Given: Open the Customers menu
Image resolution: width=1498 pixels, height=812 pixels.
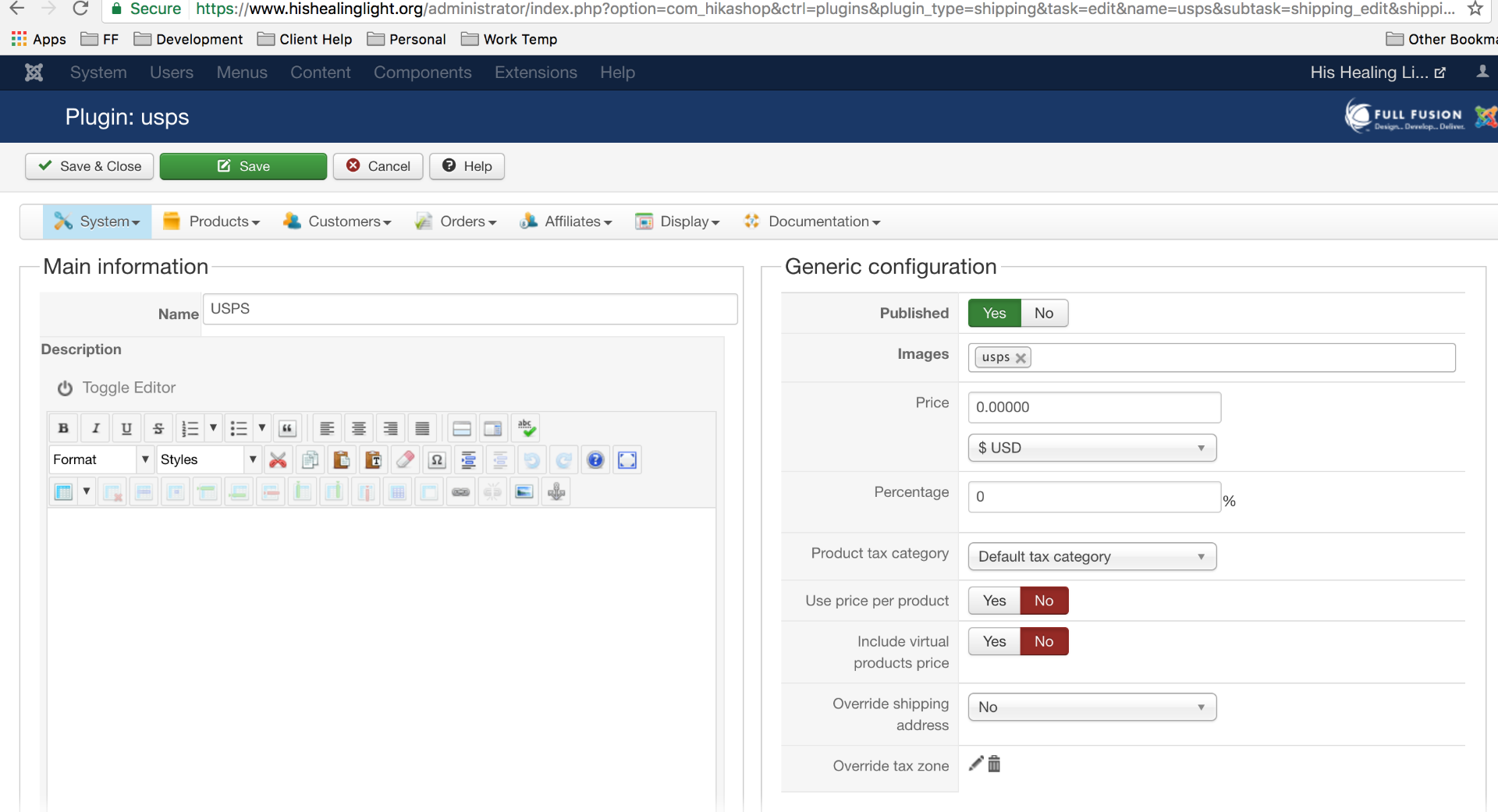Looking at the screenshot, I should pyautogui.click(x=337, y=222).
